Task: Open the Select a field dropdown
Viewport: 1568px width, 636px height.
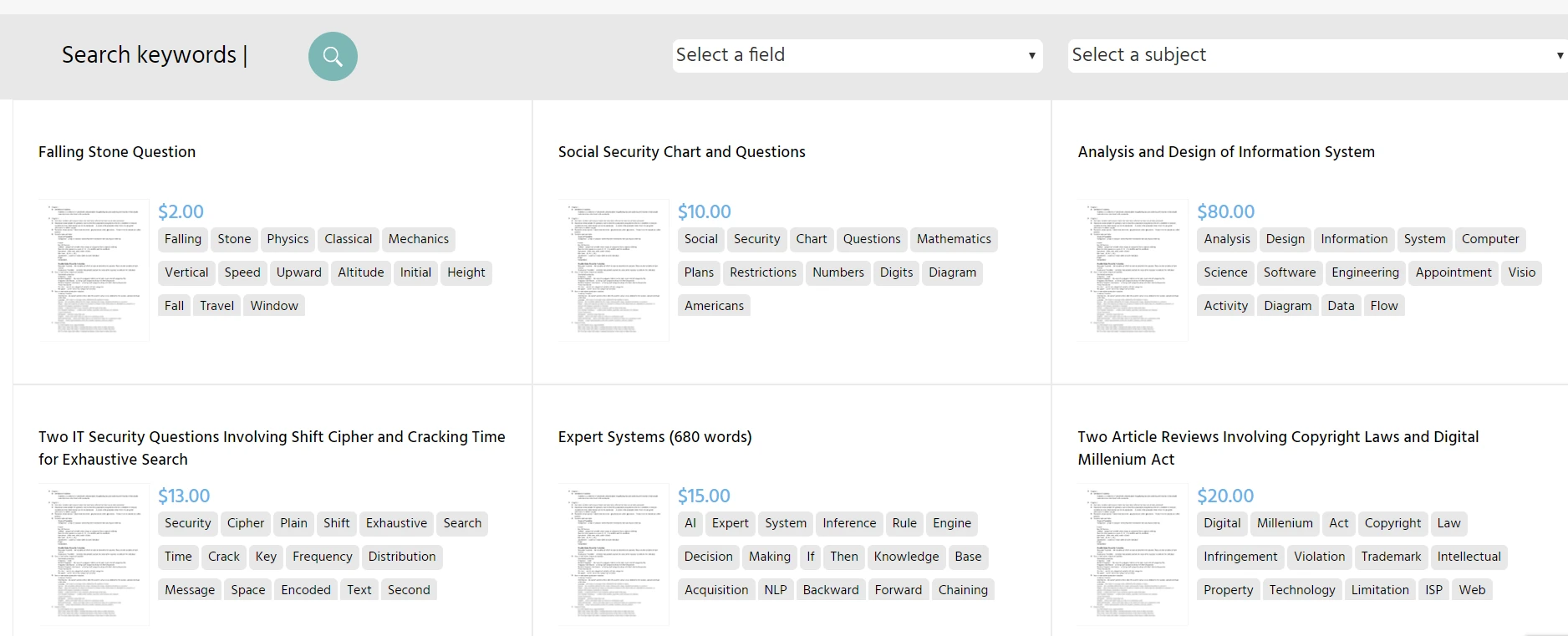Action: tap(857, 55)
